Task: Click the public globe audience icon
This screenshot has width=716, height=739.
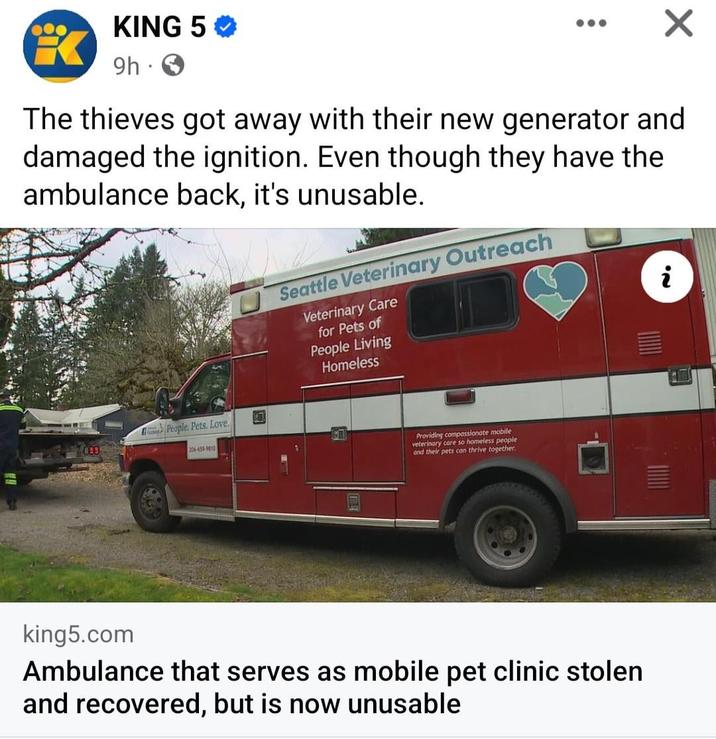Action: click(173, 66)
